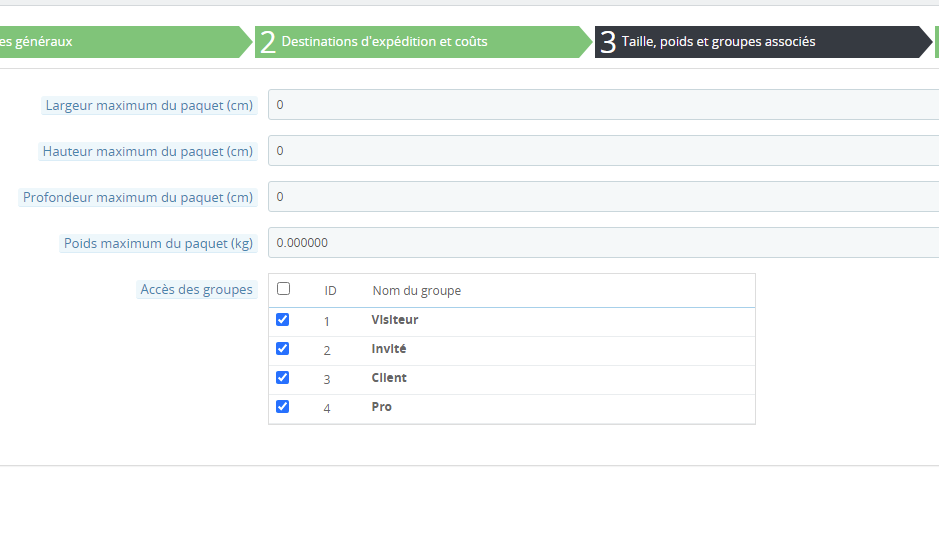Click the Pro group name text
939x546 pixels.
click(382, 407)
